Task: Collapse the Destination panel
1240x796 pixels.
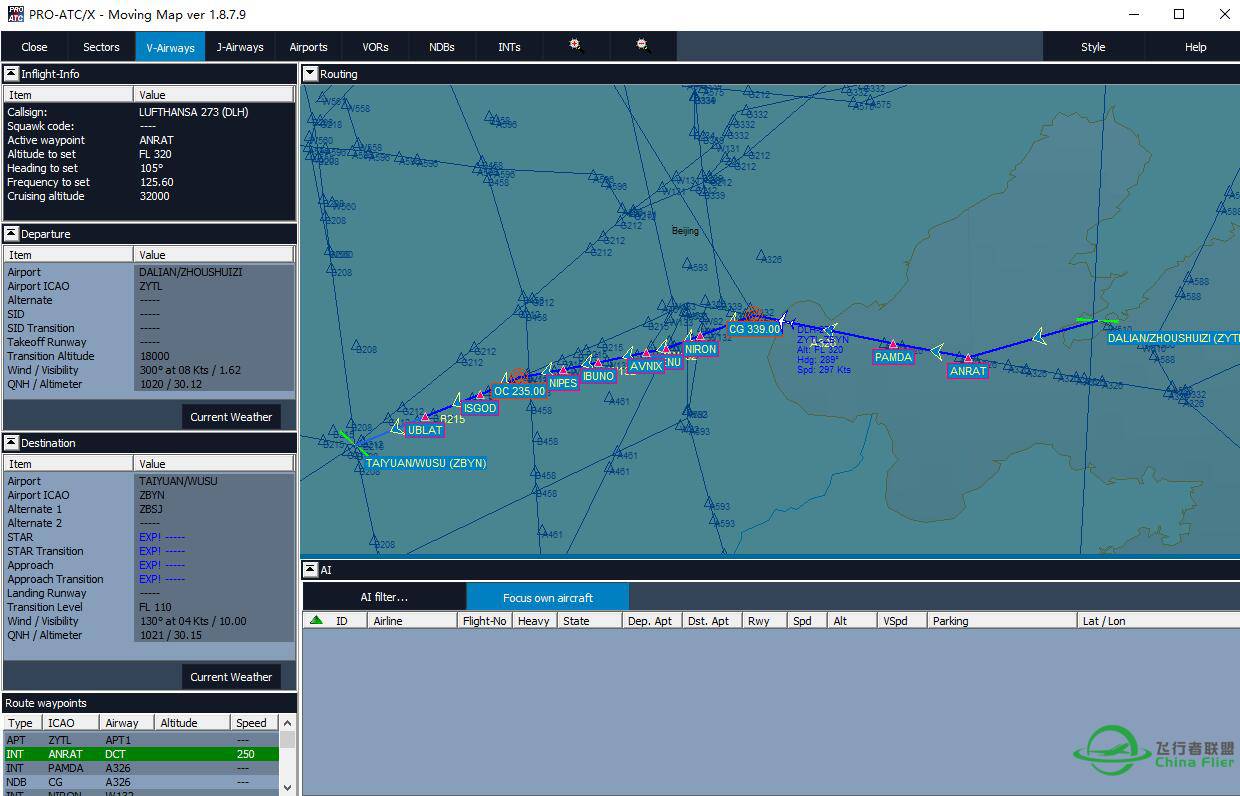Action: tap(11, 443)
